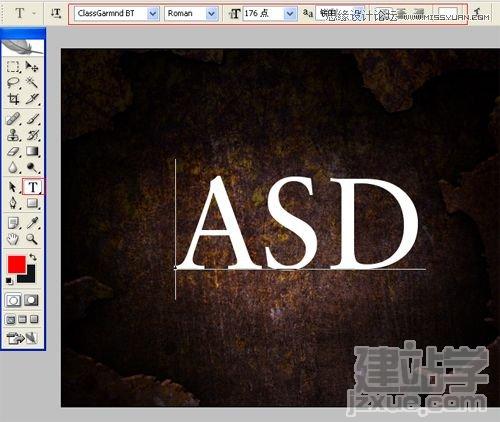The height and width of the screenshot is (422, 500).
Task: Jump to ImageReady from toolbox bottom
Action: 22,338
